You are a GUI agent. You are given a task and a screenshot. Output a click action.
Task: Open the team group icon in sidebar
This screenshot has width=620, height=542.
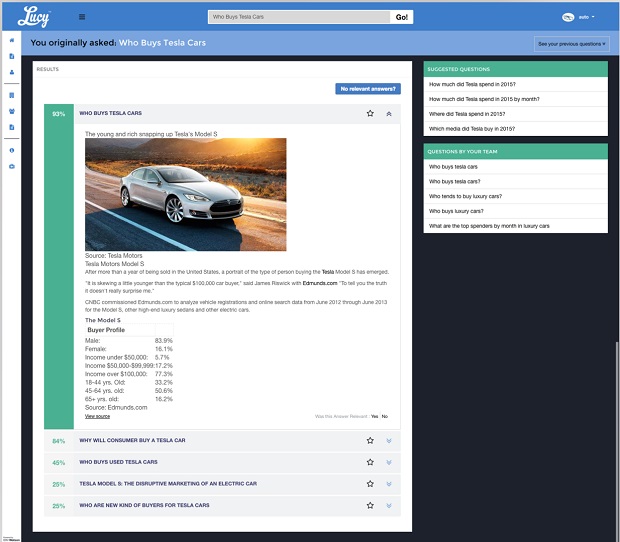pyautogui.click(x=12, y=111)
